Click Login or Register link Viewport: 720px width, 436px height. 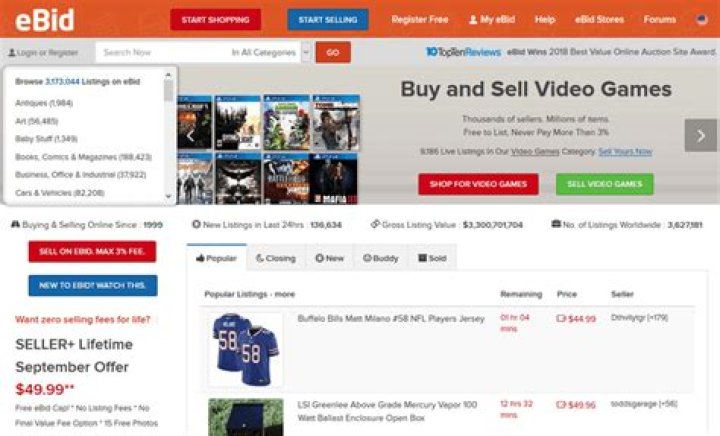[43, 53]
